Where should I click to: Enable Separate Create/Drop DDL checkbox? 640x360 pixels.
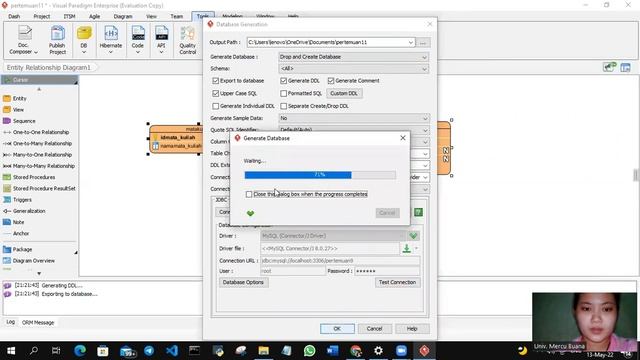pos(283,106)
